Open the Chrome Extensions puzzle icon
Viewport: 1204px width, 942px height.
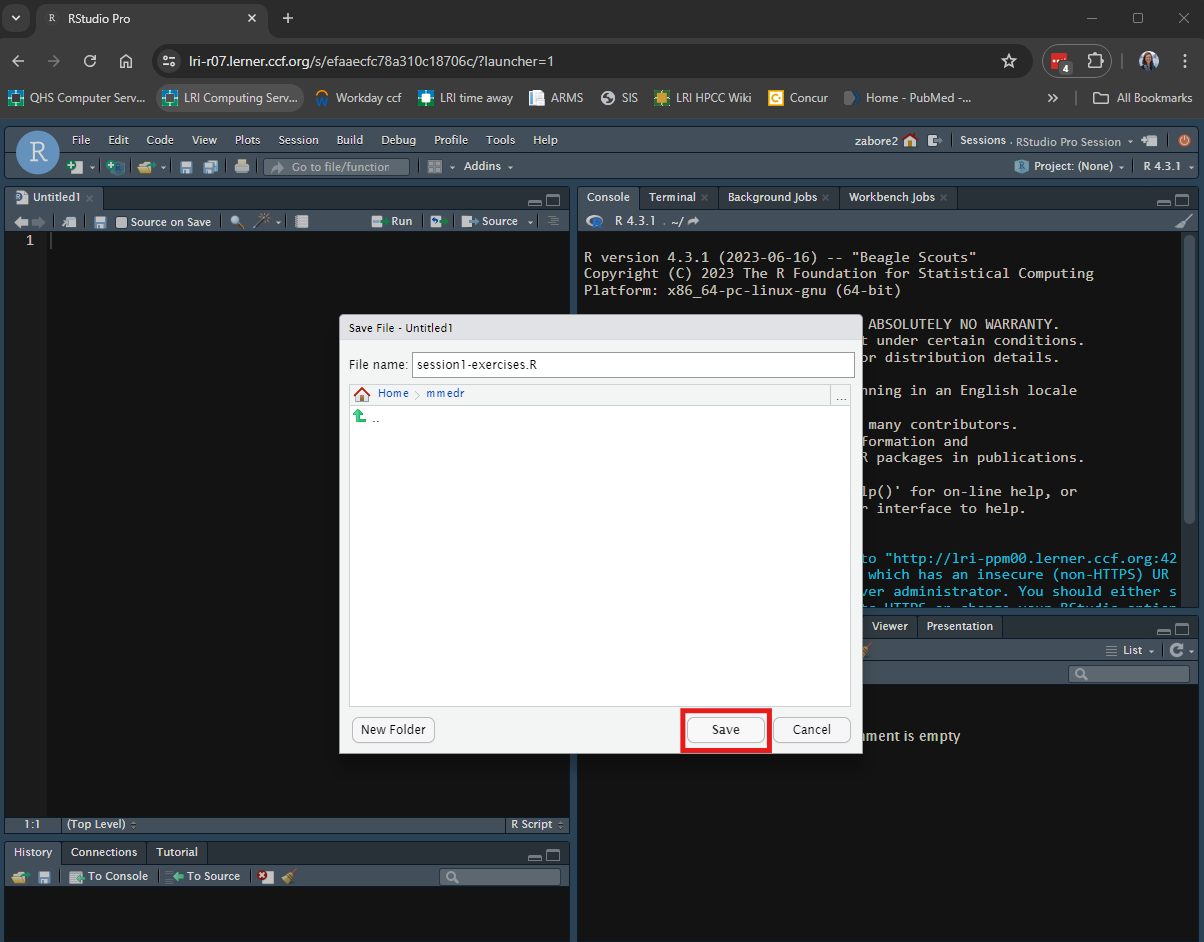1095,61
